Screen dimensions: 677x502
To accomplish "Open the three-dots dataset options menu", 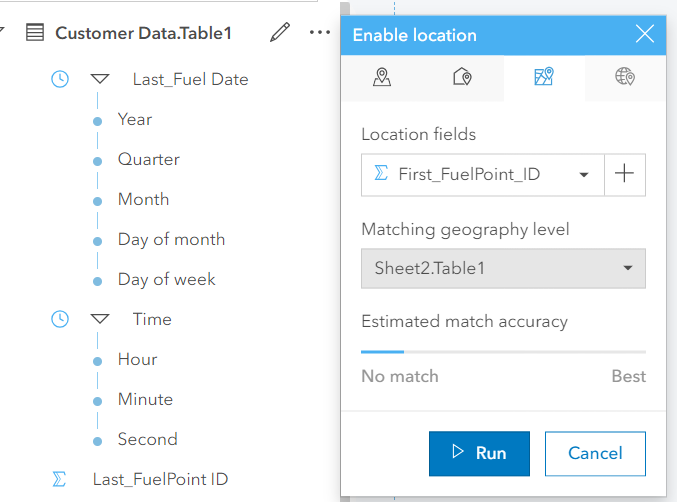I will click(319, 33).
